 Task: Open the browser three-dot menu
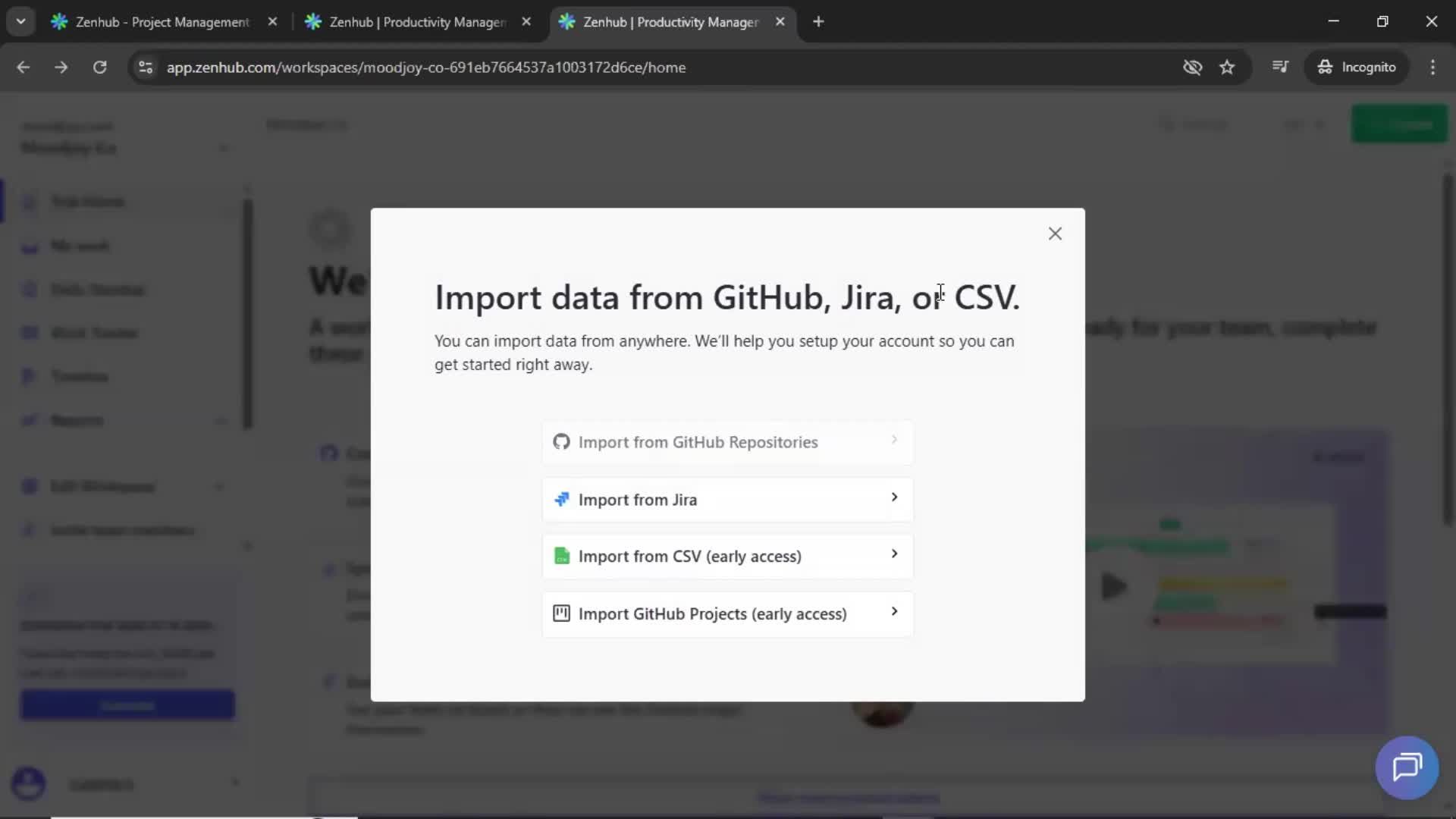coord(1433,67)
